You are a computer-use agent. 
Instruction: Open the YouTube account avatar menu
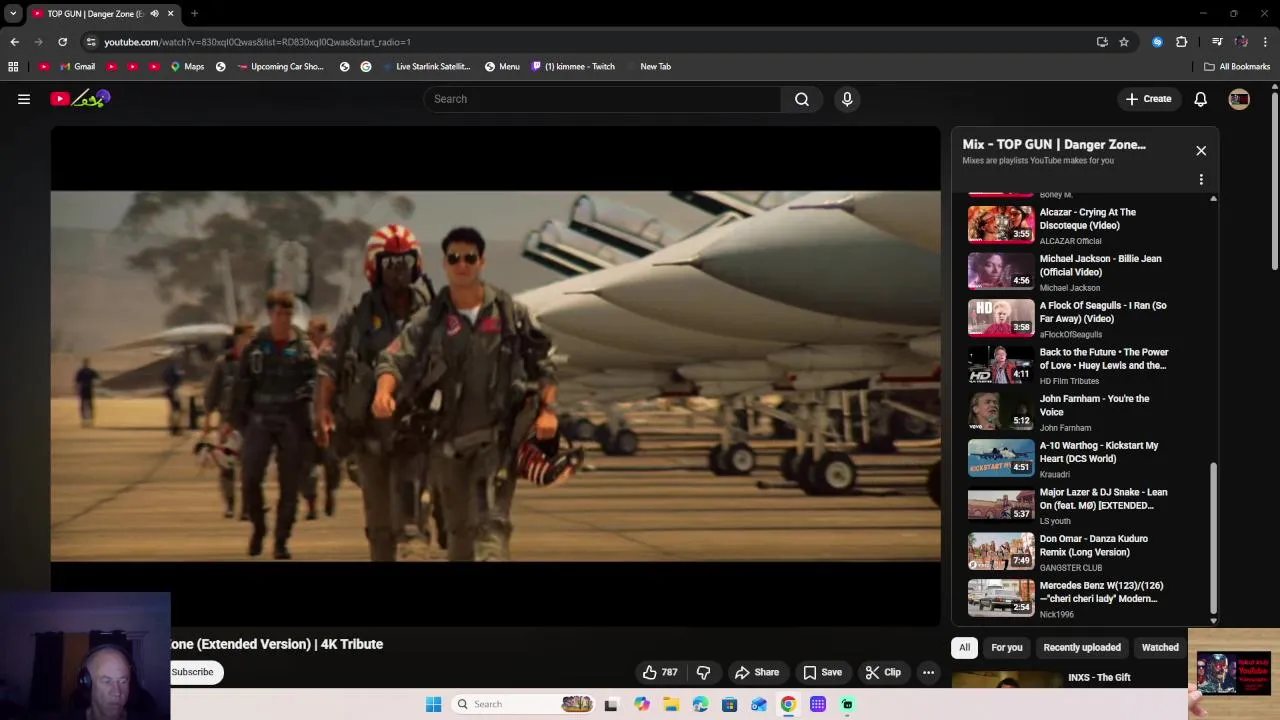click(1239, 99)
